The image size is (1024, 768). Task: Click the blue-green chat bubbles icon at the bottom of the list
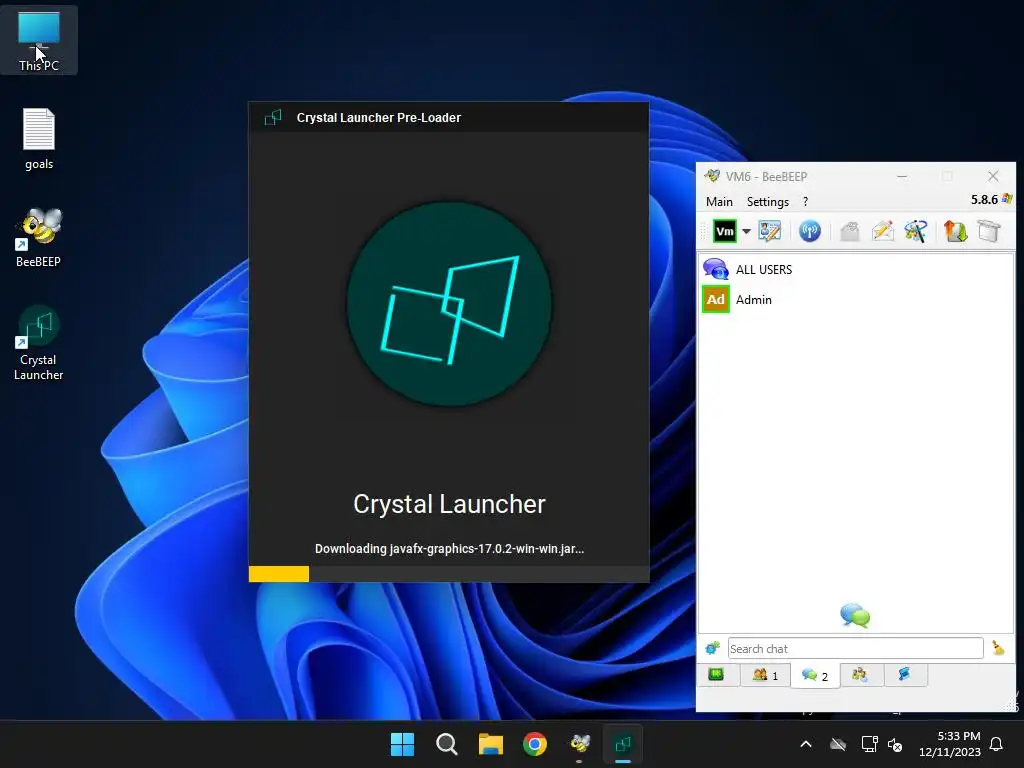click(x=855, y=615)
